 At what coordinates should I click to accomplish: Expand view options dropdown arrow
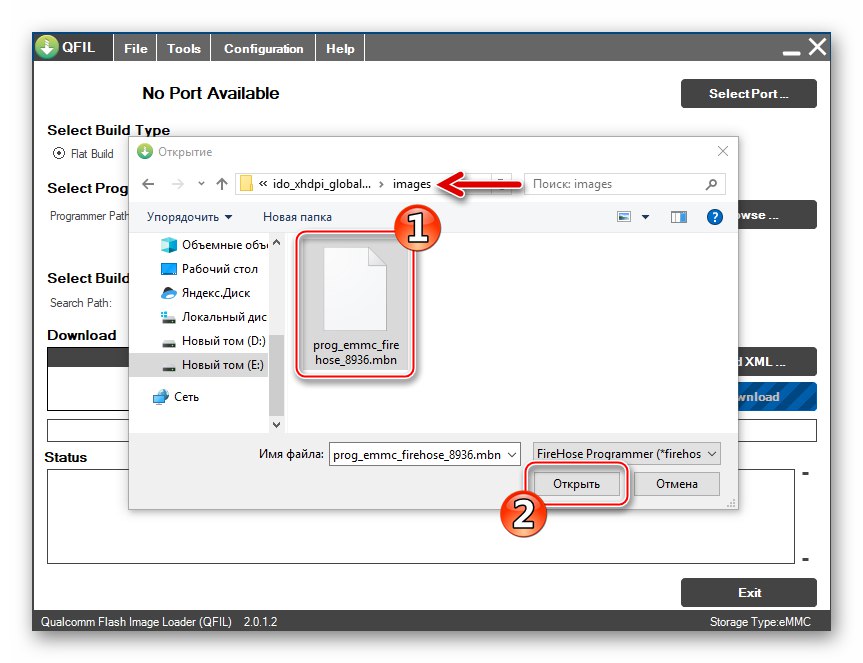click(x=646, y=217)
